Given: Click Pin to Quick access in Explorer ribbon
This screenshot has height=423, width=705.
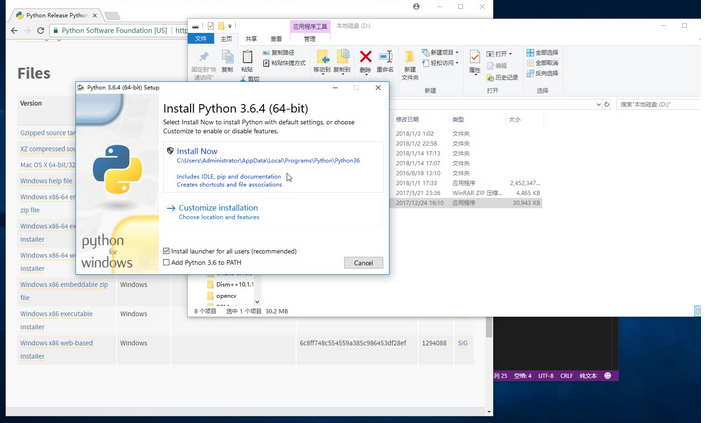Looking at the screenshot, I should click(x=204, y=64).
